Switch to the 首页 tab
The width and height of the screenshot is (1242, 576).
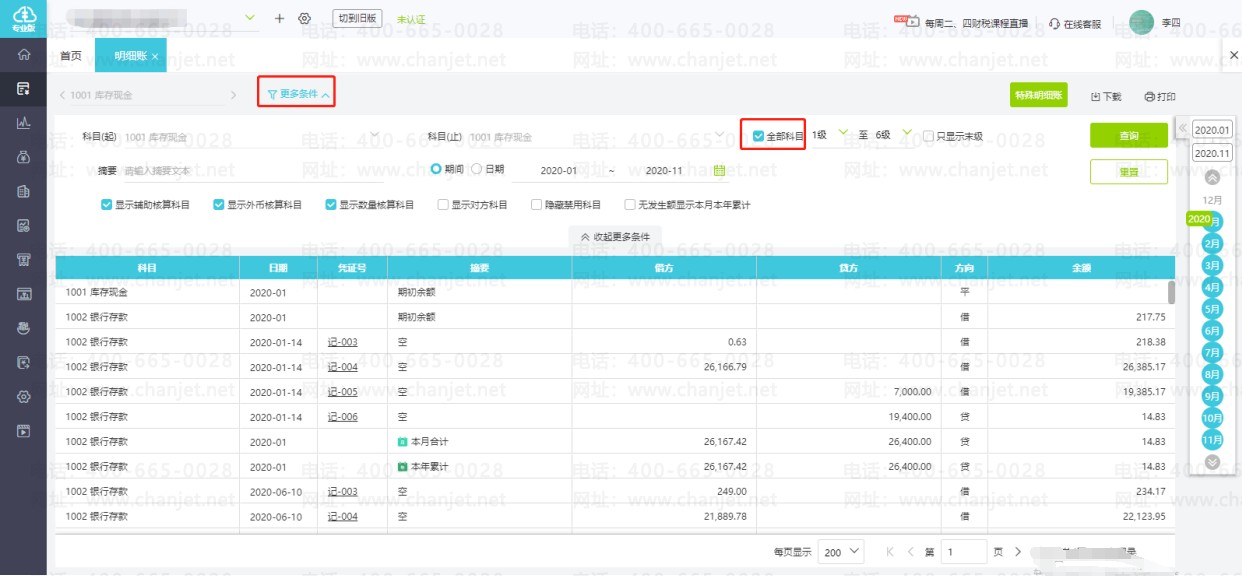tap(71, 57)
